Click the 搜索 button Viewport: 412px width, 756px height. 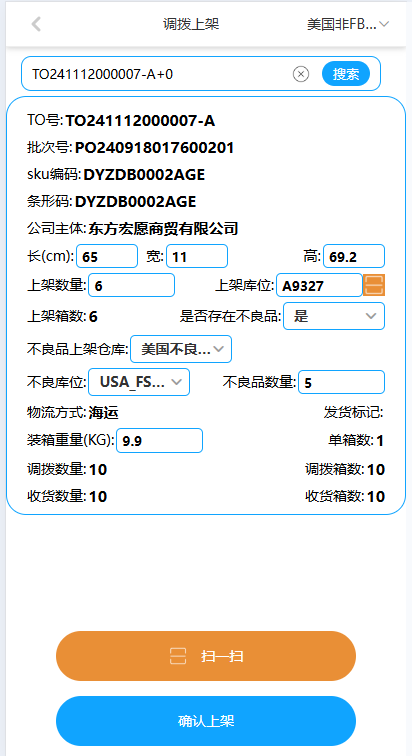click(x=346, y=74)
